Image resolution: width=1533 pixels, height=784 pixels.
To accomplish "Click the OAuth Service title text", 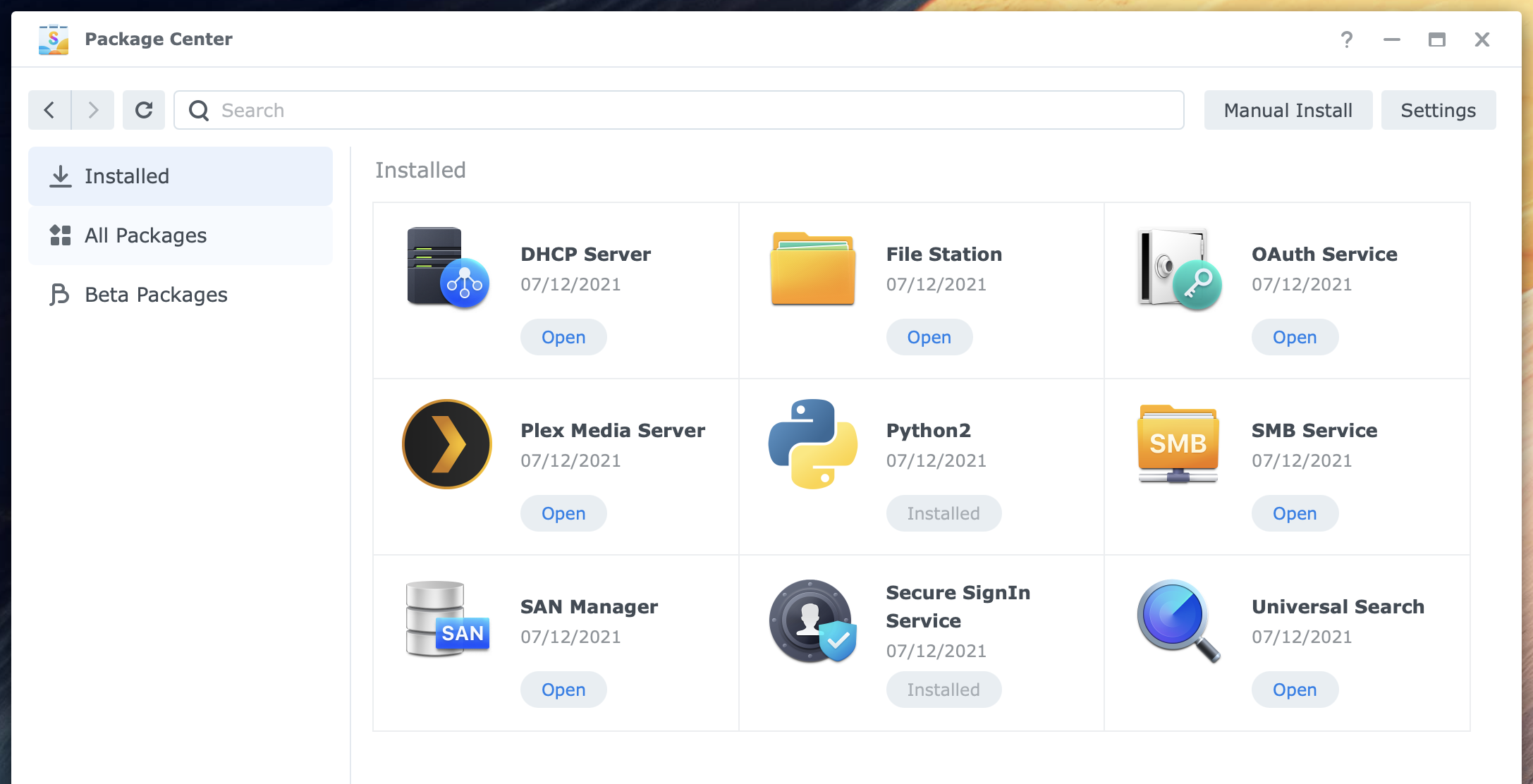I will click(x=1325, y=254).
